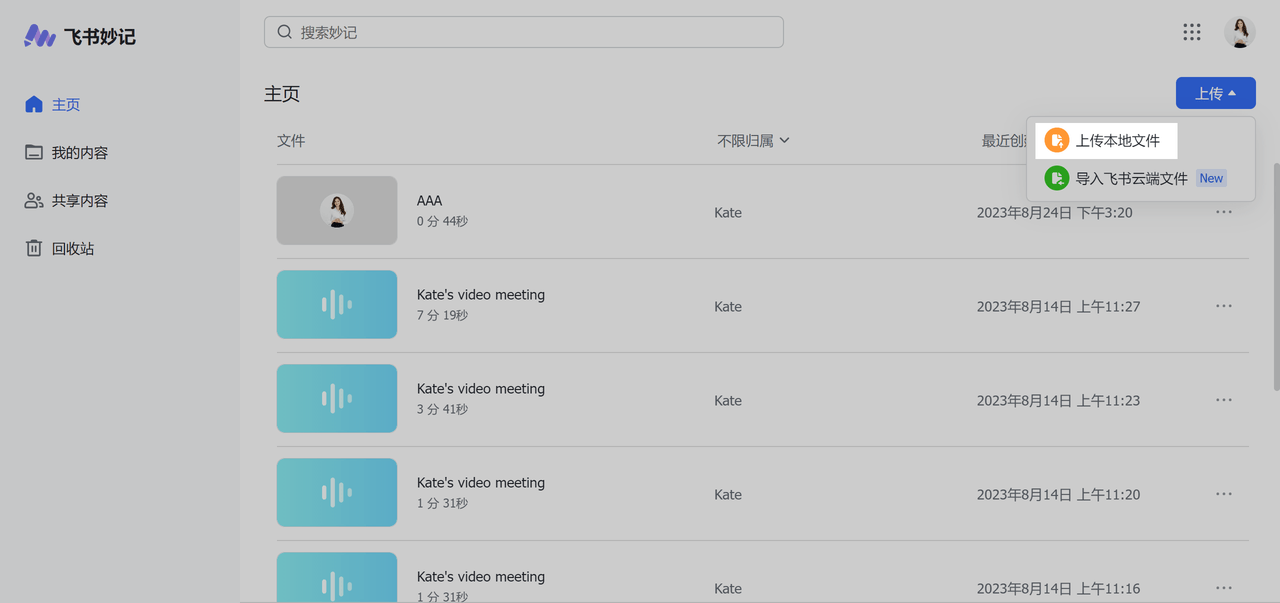Viewport: 1280px width, 603px height.
Task: Open more options for the 1分31秒 11:20 meeting
Action: (x=1223, y=494)
